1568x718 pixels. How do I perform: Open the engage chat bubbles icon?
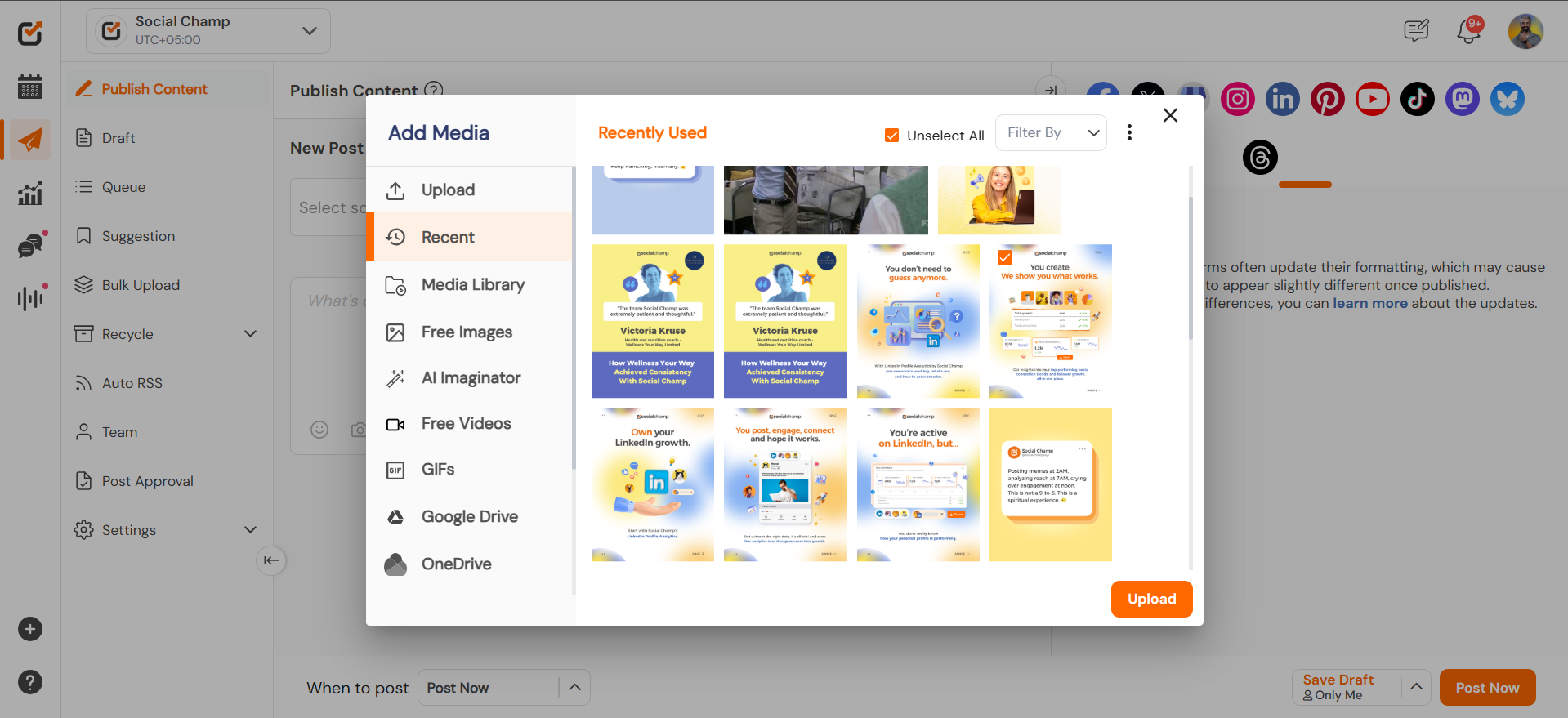coord(30,246)
